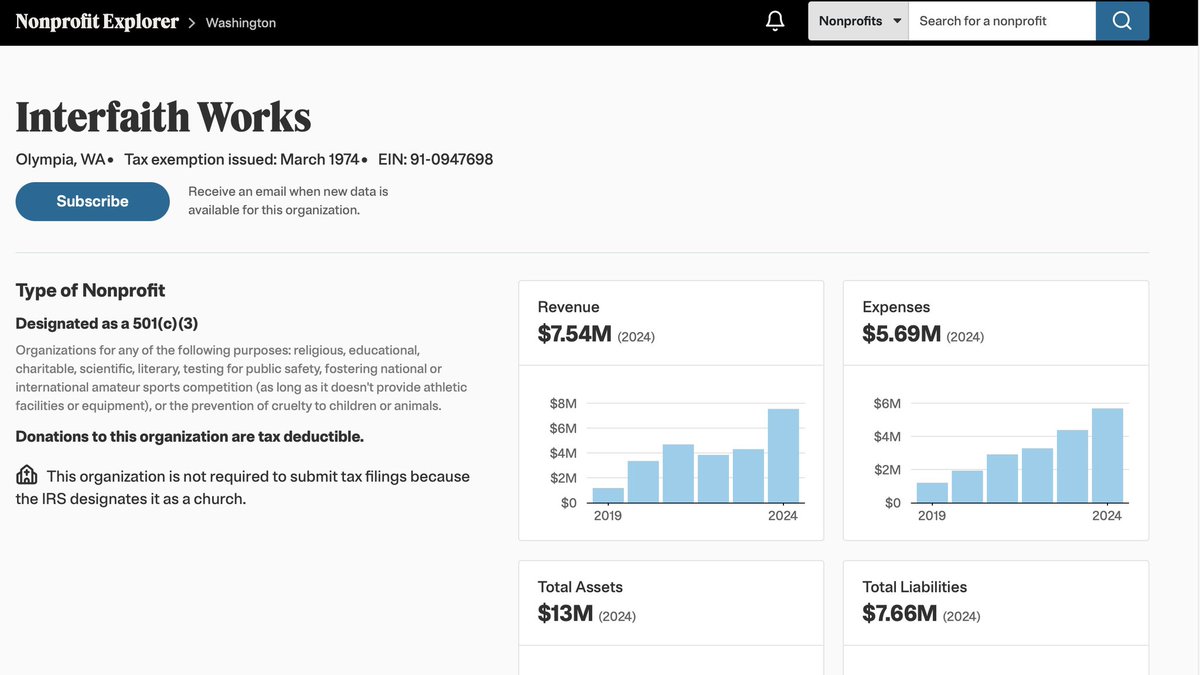
Task: Select the tallest 2024 revenue bar
Action: 783,456
